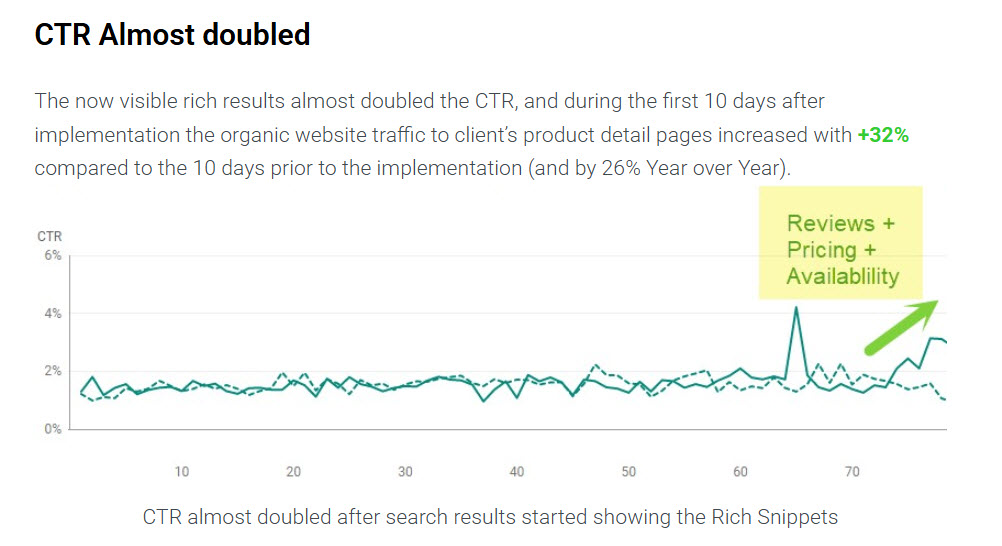Image resolution: width=1002 pixels, height=546 pixels.
Task: Click the 6% y-axis label
Action: (51, 256)
